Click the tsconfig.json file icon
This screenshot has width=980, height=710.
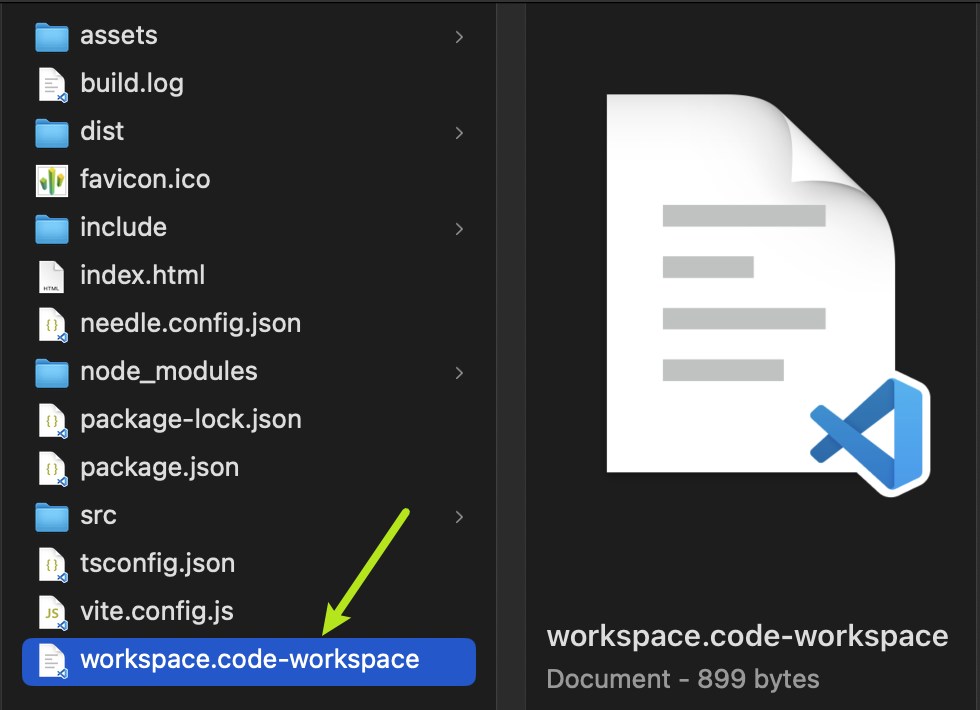coord(52,565)
